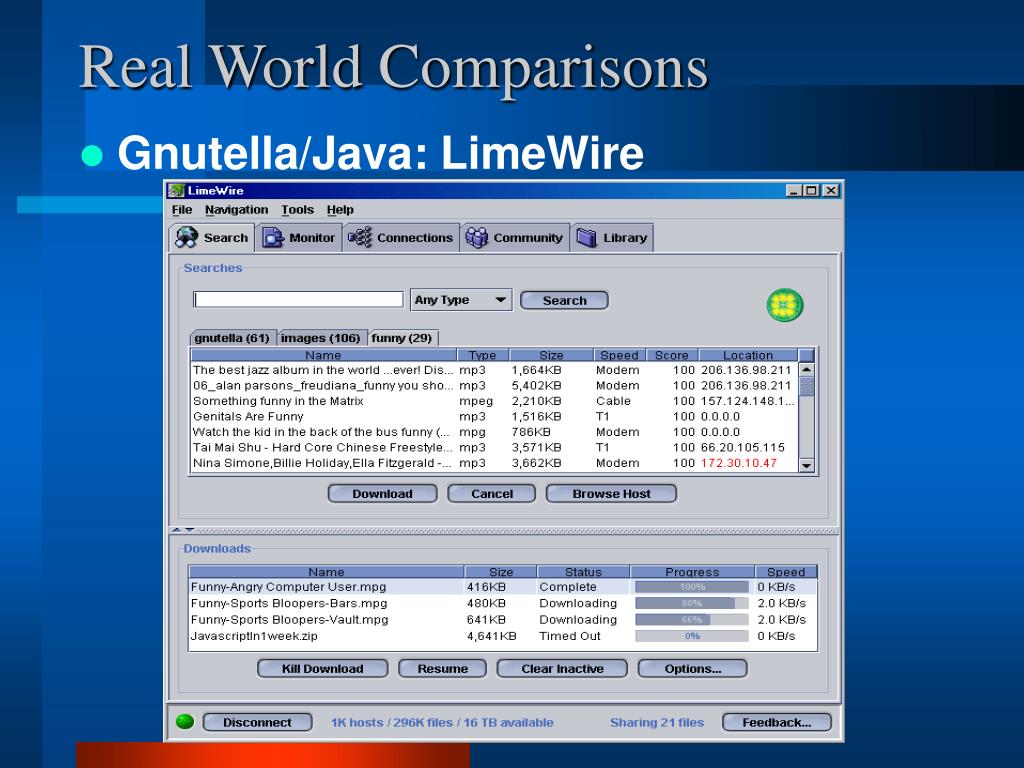This screenshot has width=1024, height=768.
Task: Sort results by Type column header
Action: coord(483,355)
